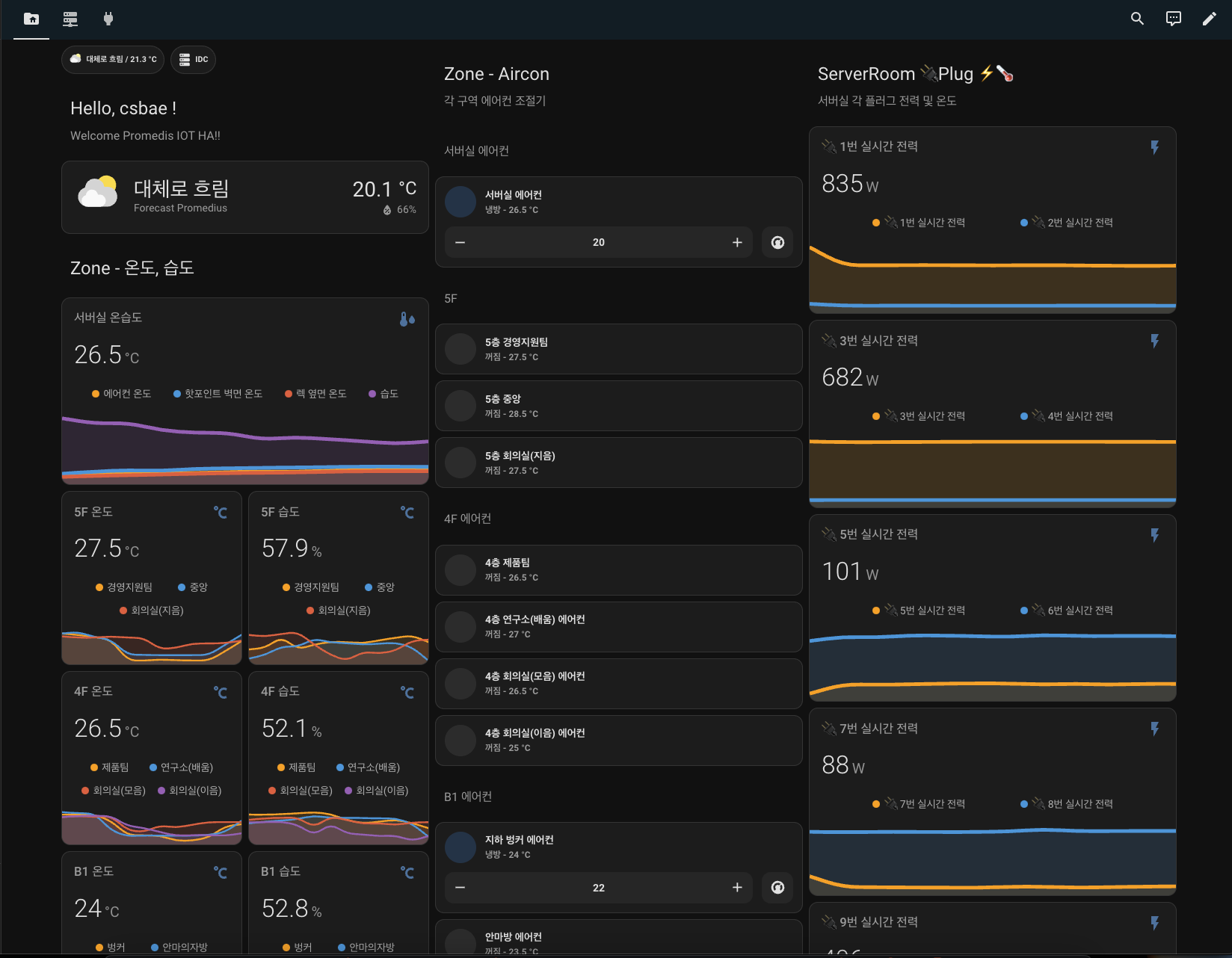Click the lightning bolt on 5번 실시간 전력 card

[1156, 534]
